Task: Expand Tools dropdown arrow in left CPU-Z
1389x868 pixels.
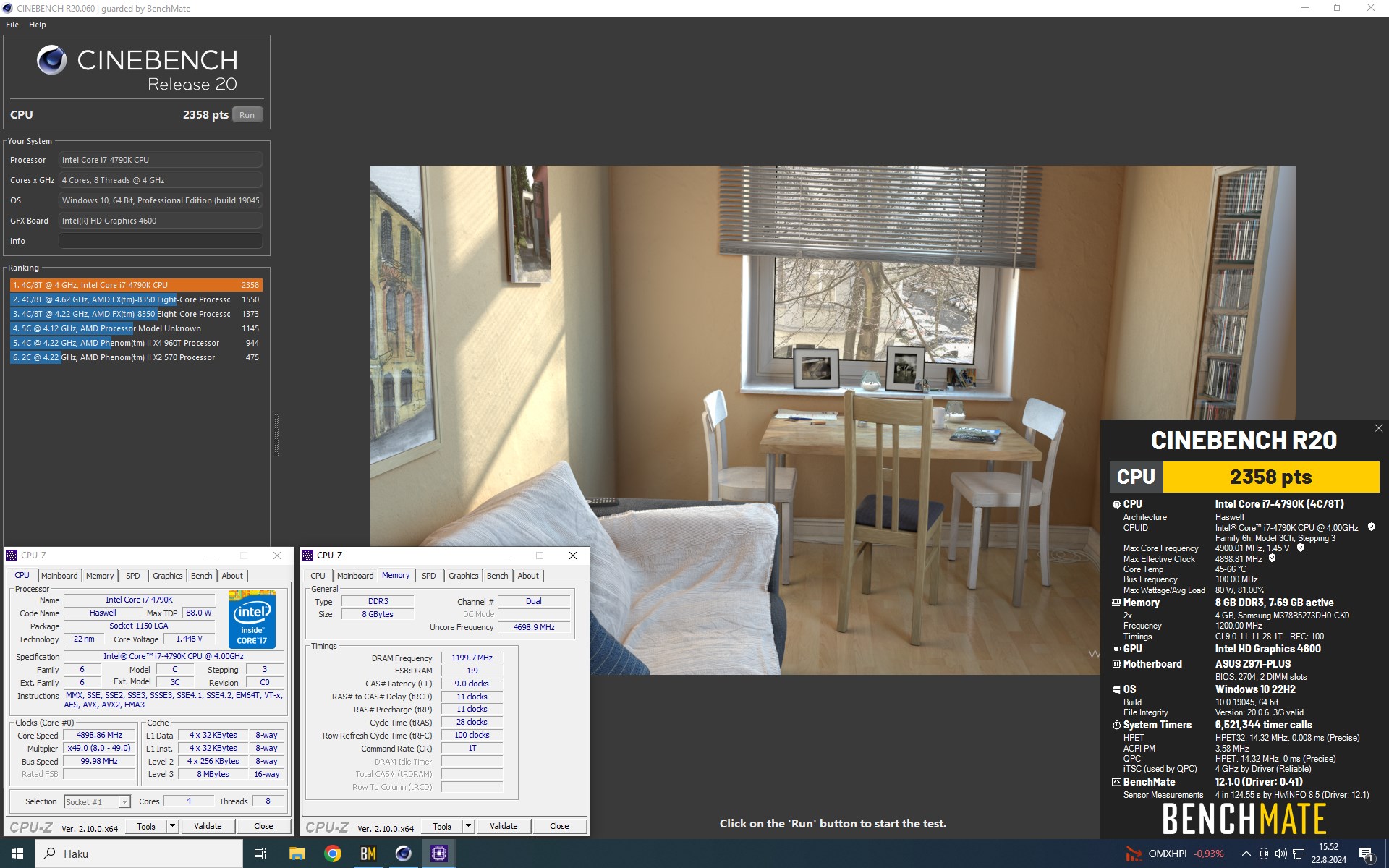Action: 172,826
